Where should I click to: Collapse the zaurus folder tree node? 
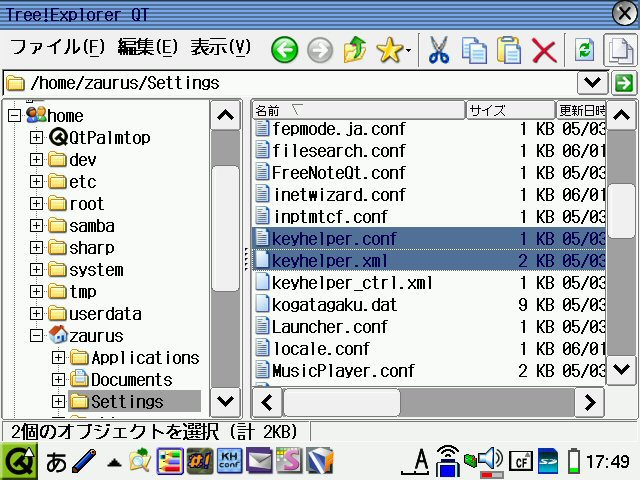pyautogui.click(x=37, y=336)
